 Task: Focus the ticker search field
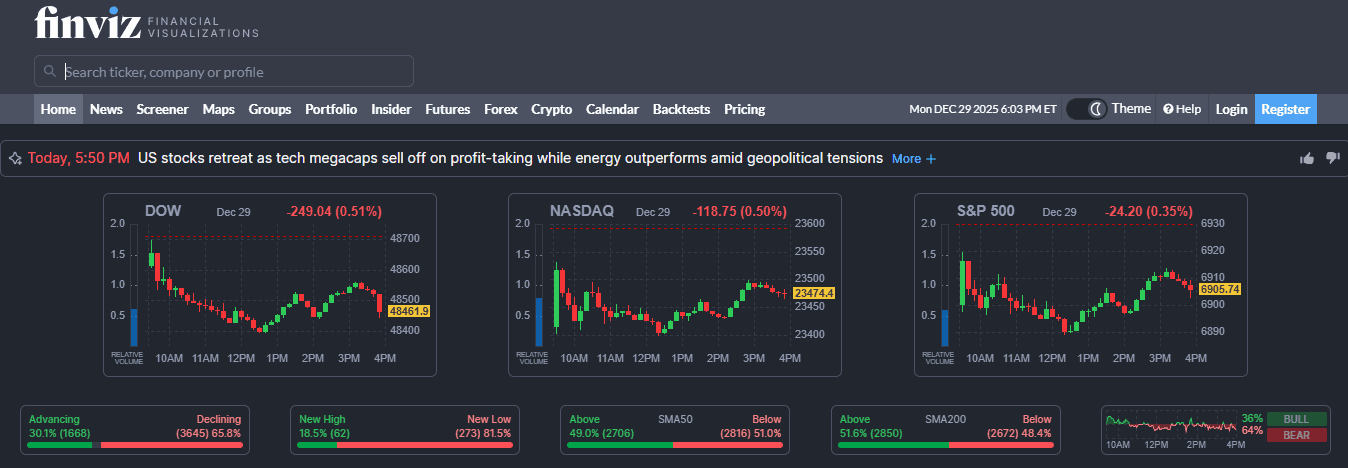(224, 71)
